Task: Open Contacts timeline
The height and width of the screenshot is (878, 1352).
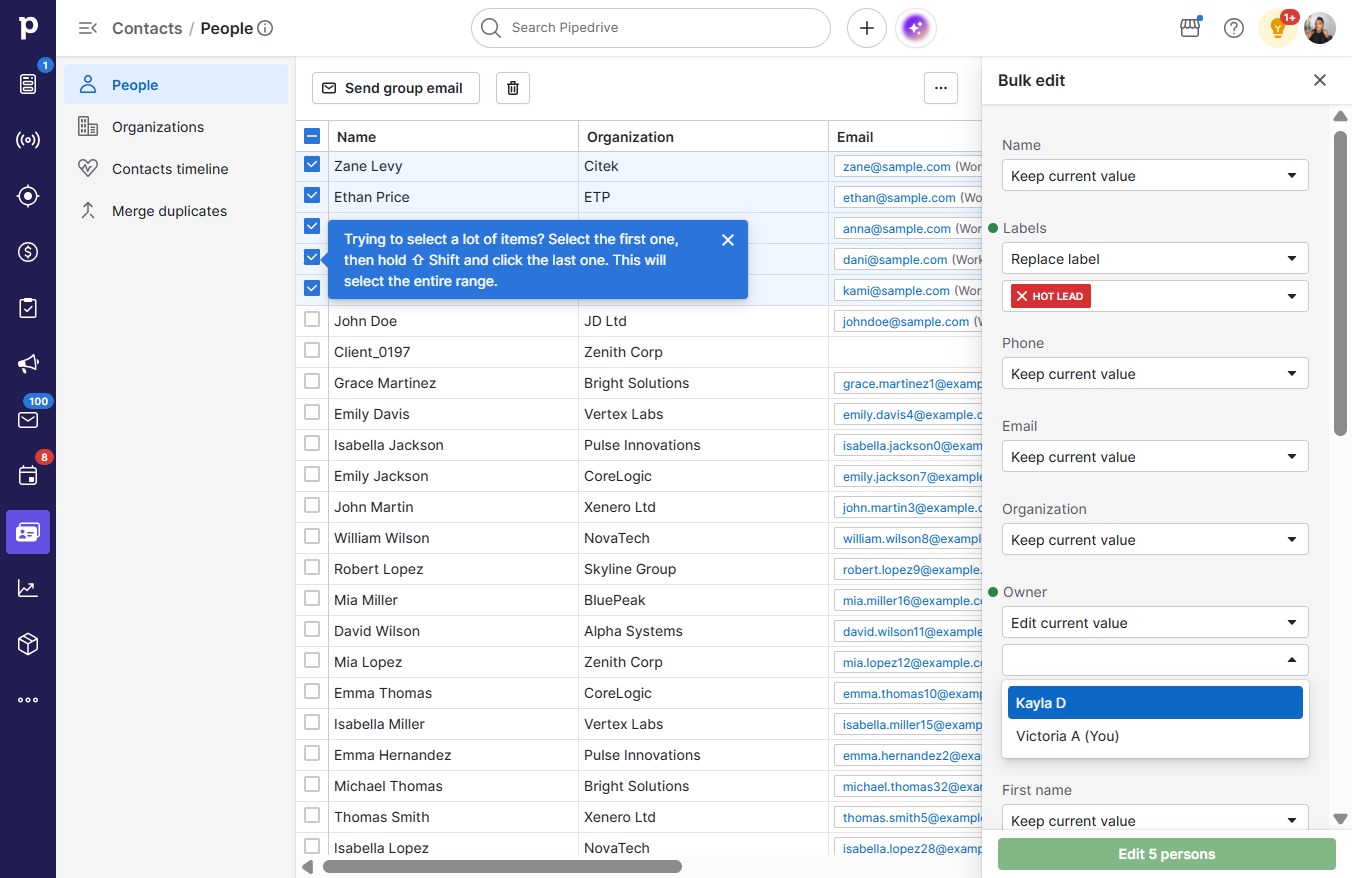Action: (176, 169)
